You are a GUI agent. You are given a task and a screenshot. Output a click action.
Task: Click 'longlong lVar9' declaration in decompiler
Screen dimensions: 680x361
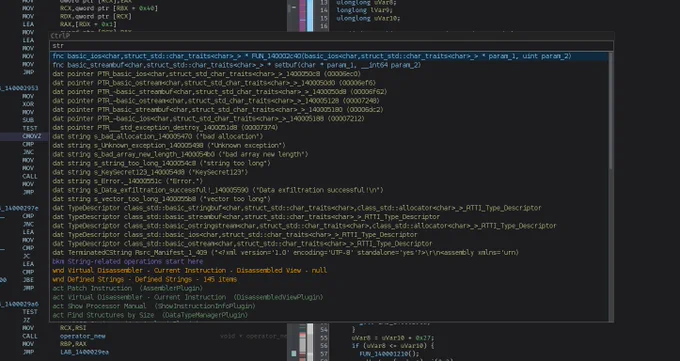(x=366, y=10)
